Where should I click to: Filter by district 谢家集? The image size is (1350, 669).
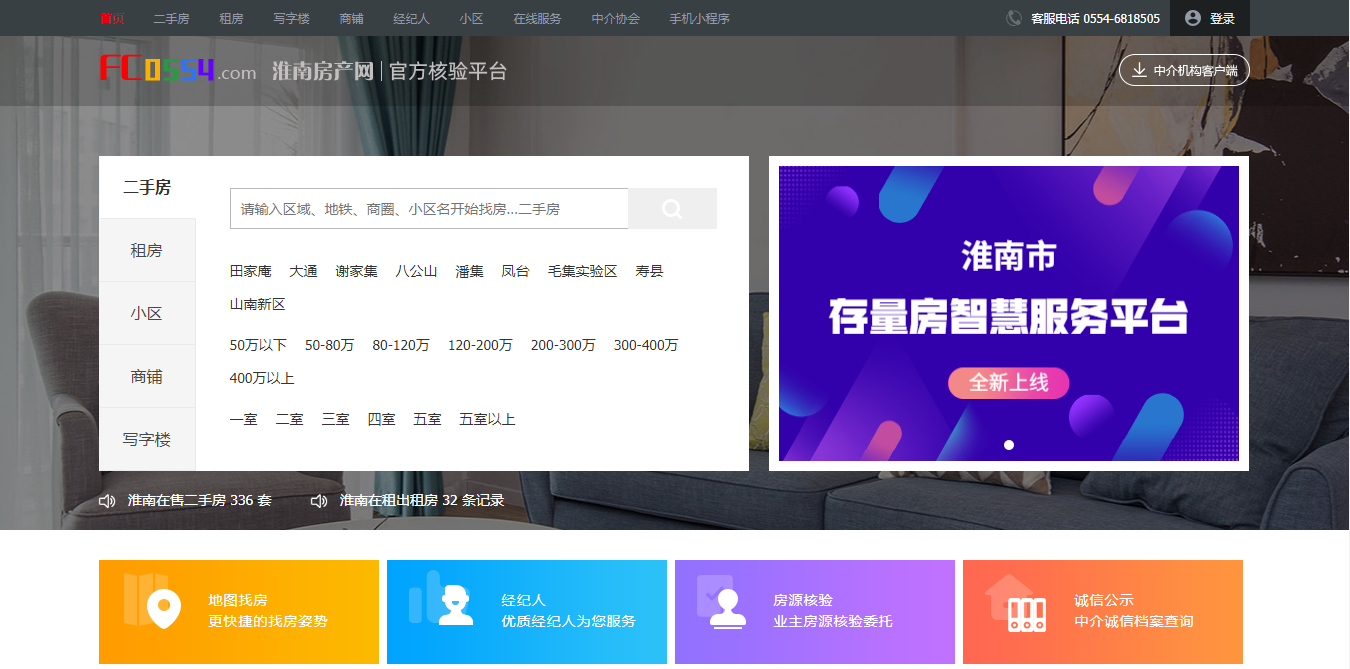pos(356,271)
